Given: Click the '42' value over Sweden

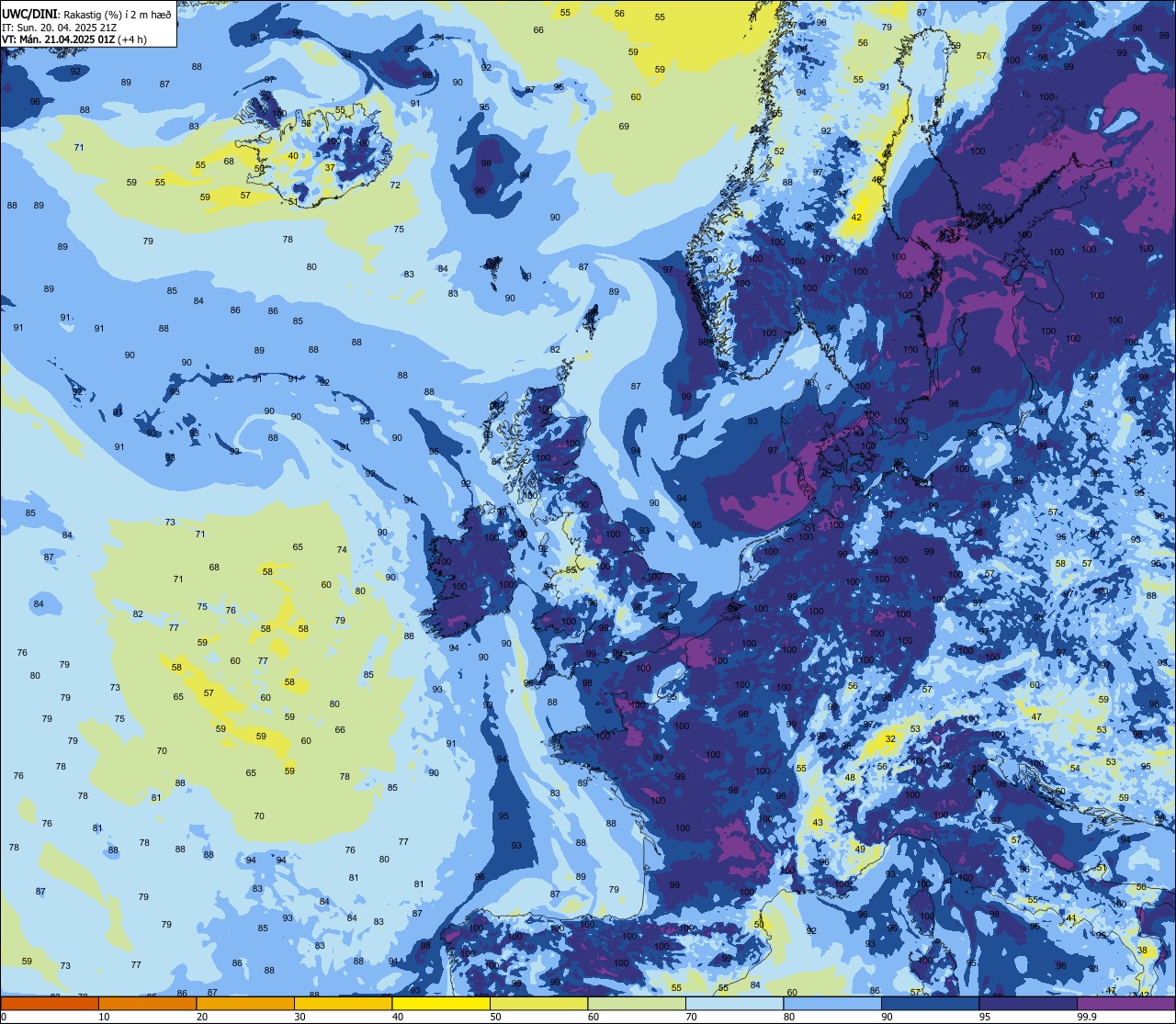Looking at the screenshot, I should [x=856, y=218].
